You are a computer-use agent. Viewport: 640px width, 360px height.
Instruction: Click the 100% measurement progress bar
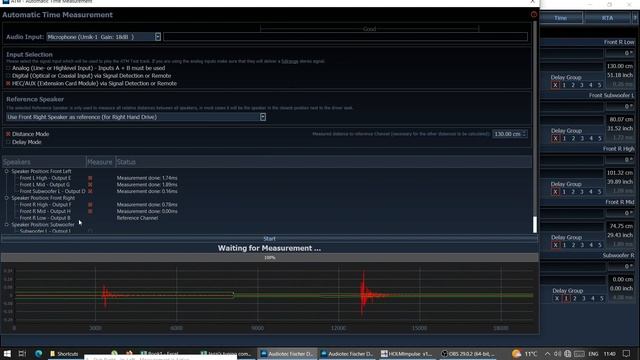(x=269, y=258)
